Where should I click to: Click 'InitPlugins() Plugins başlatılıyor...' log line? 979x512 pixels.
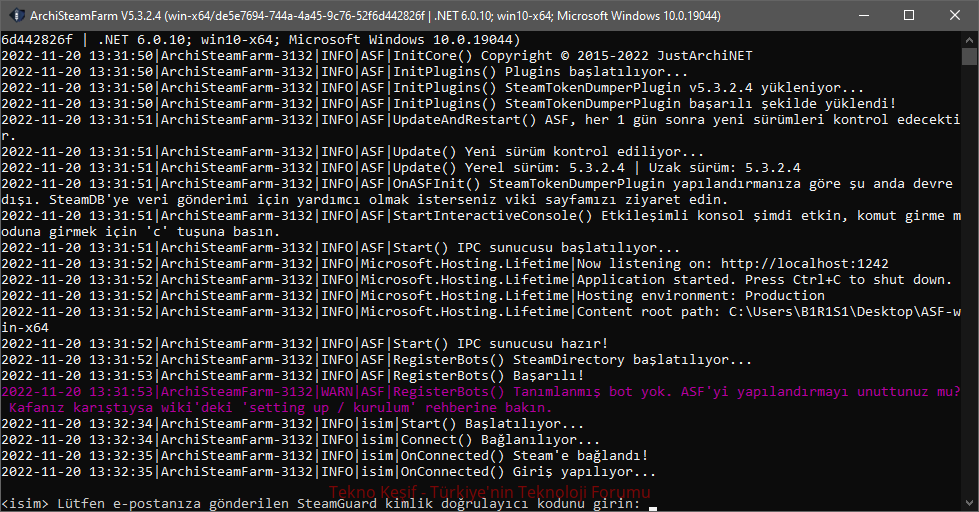tap(345, 72)
